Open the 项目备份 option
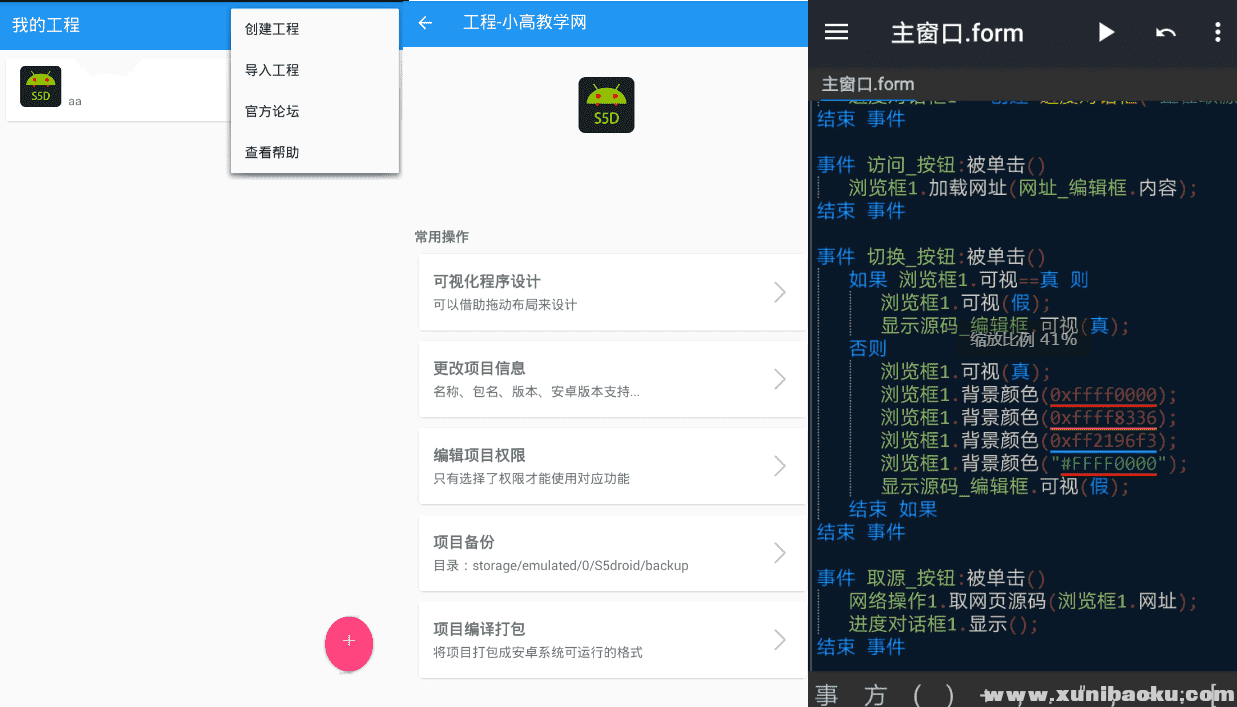The height and width of the screenshot is (707, 1237). (x=611, y=553)
